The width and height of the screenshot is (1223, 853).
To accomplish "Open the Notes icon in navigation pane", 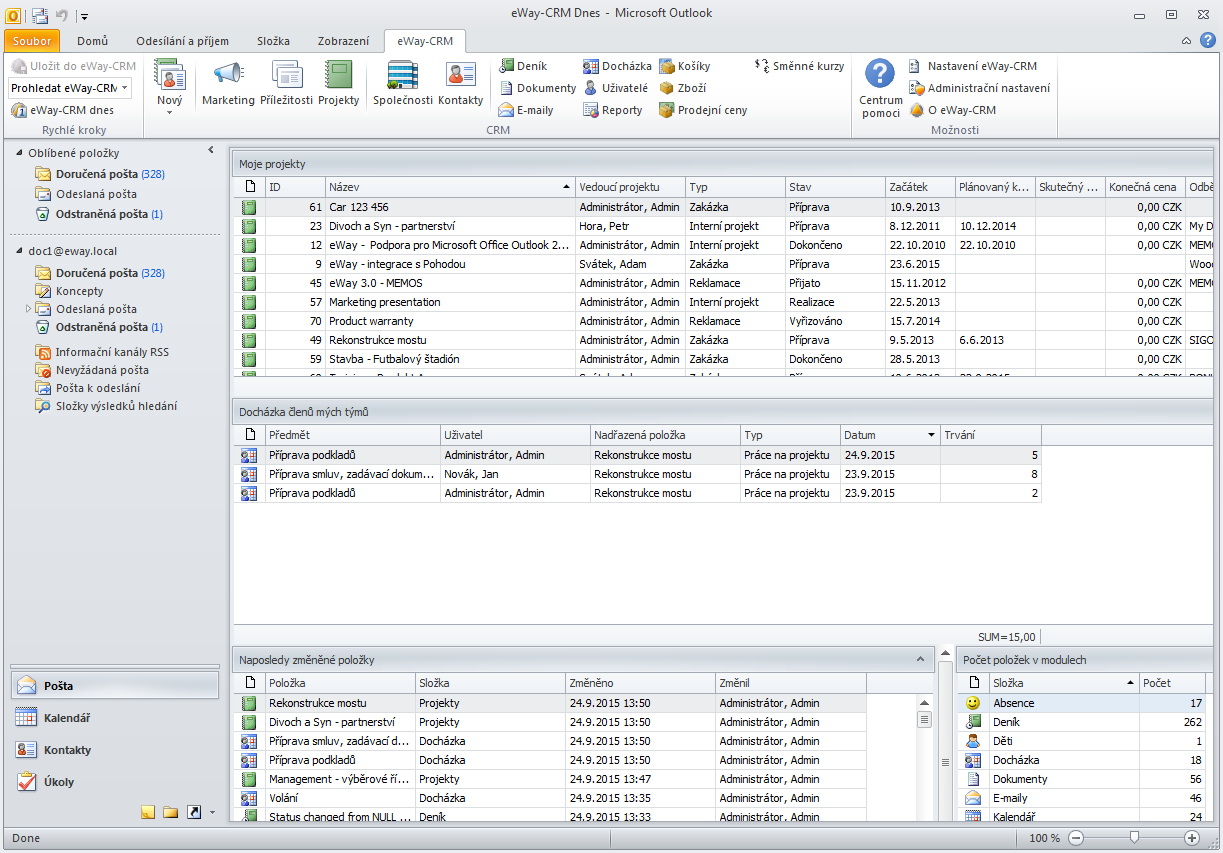I will point(148,812).
